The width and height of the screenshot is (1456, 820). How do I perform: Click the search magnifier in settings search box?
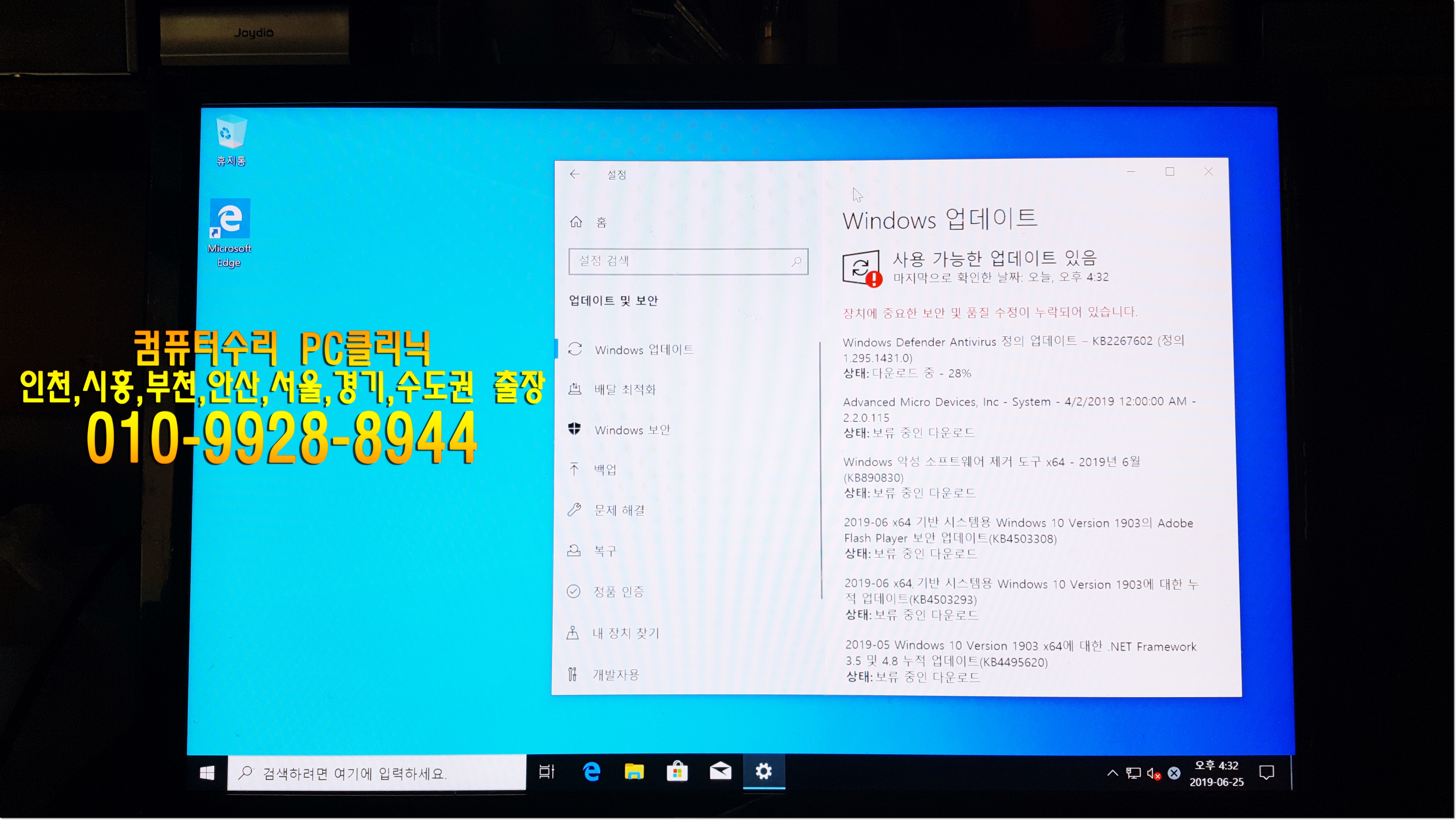click(x=796, y=262)
